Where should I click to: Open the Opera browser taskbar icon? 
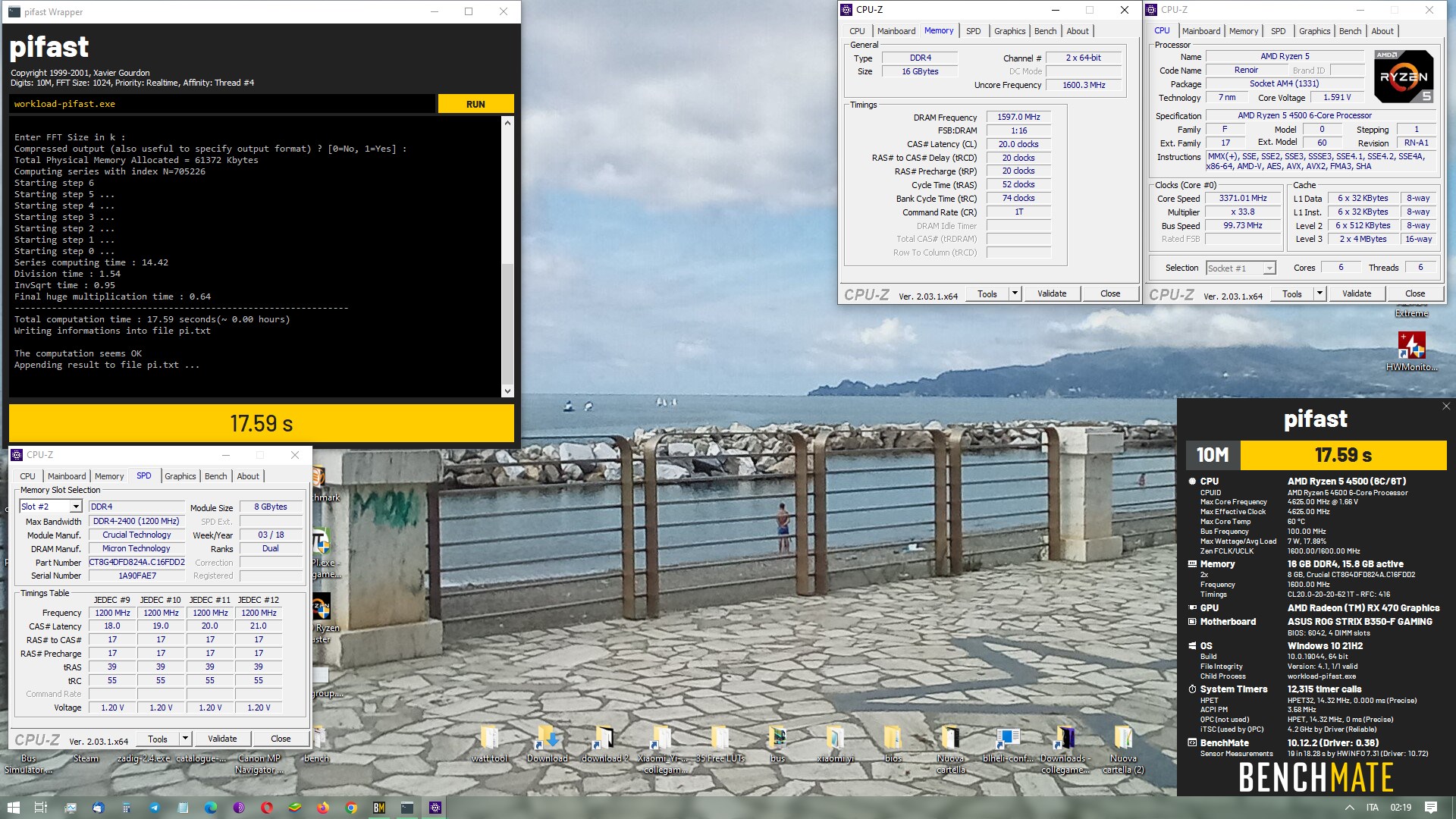(267, 808)
